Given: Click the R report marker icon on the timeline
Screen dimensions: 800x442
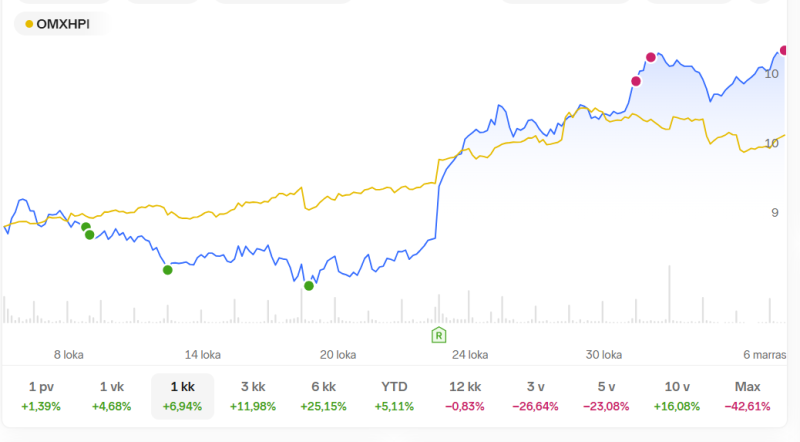Looking at the screenshot, I should coord(438,333).
